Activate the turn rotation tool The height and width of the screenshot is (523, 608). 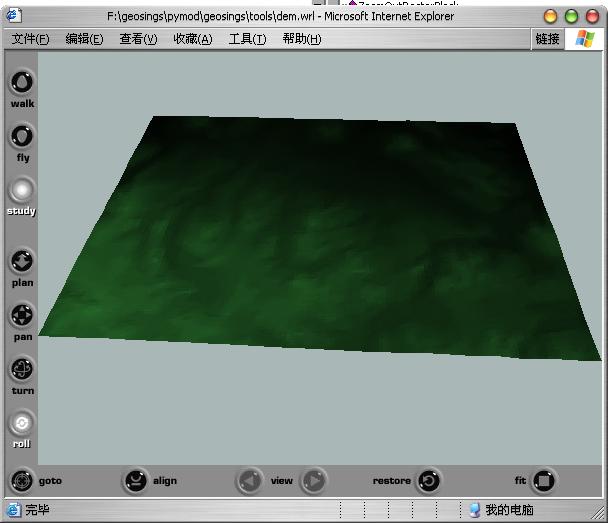click(22, 370)
